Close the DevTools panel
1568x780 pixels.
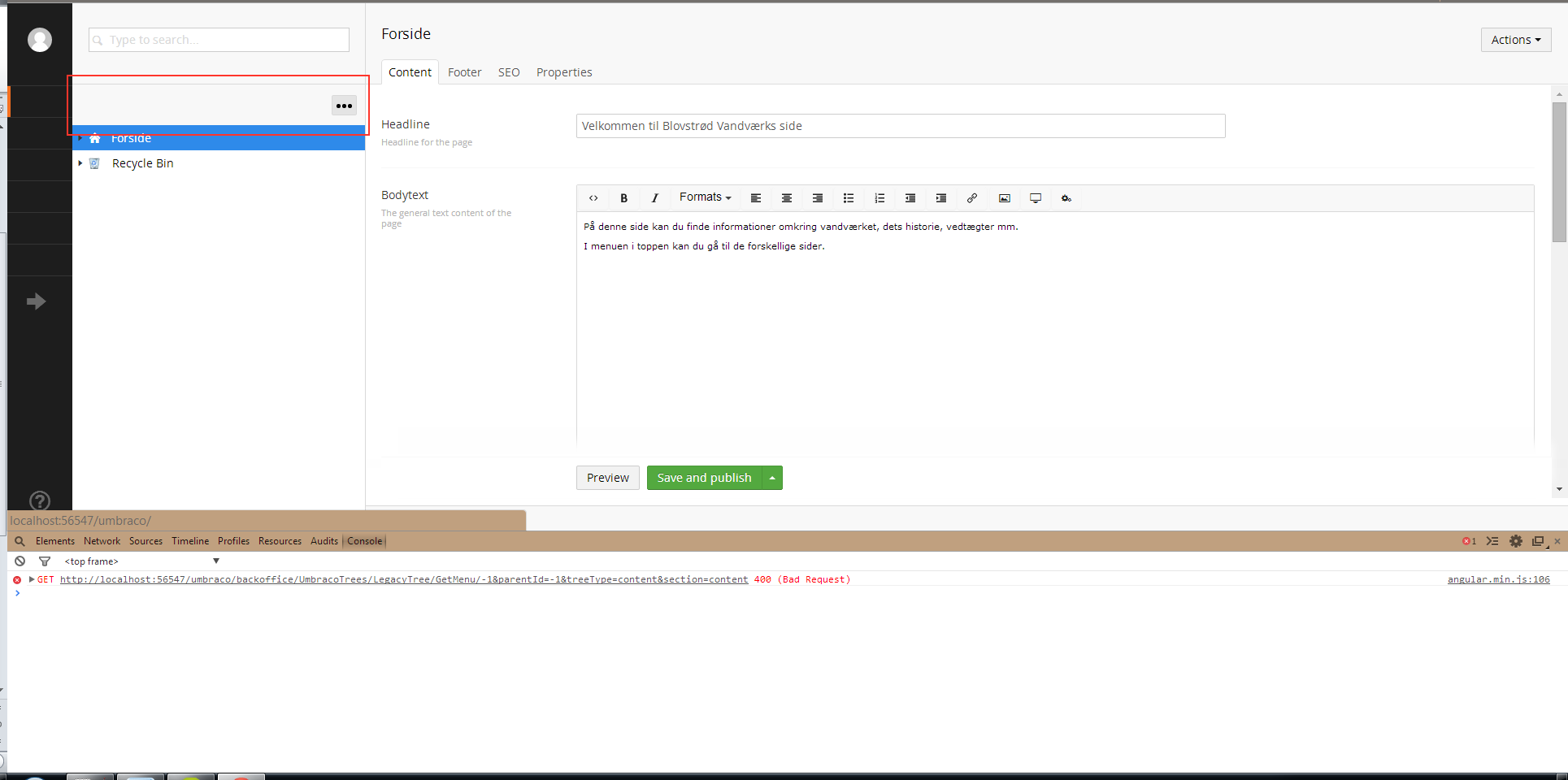coord(1557,541)
